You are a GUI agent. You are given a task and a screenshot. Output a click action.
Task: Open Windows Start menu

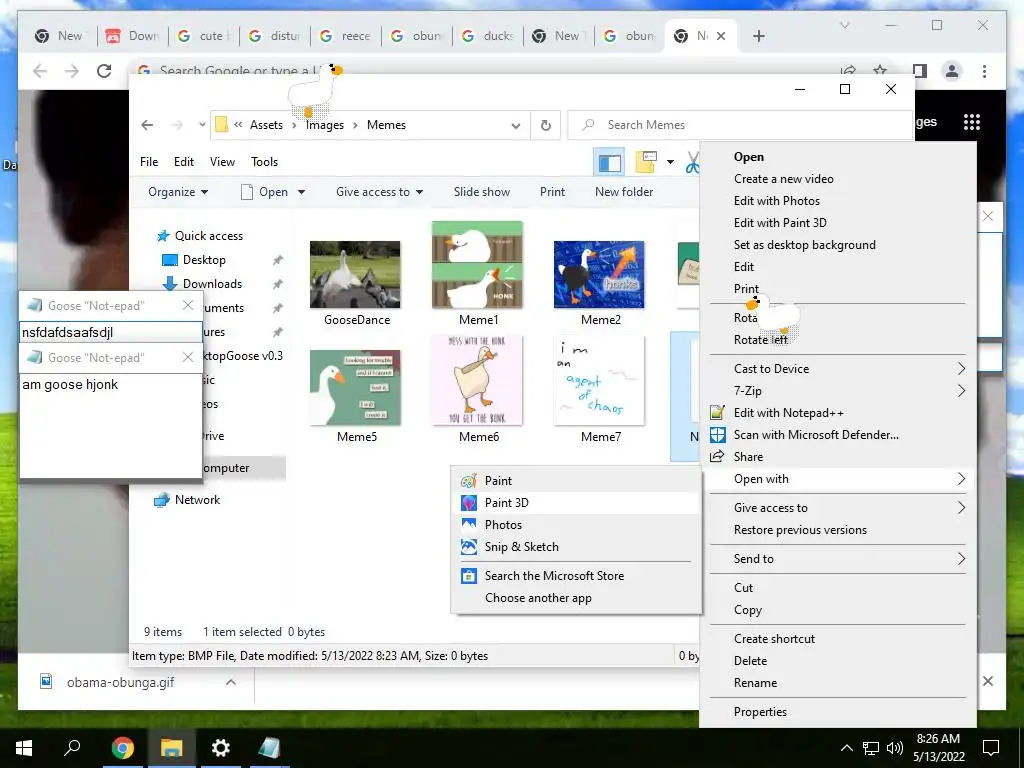24,748
